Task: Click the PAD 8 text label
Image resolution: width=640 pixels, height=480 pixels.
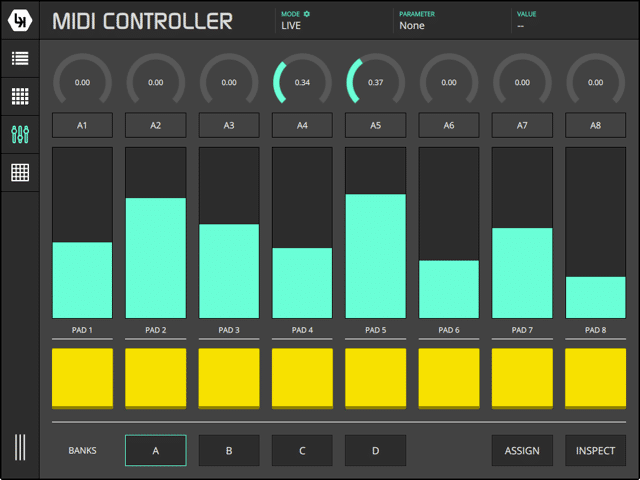Action: 596,330
